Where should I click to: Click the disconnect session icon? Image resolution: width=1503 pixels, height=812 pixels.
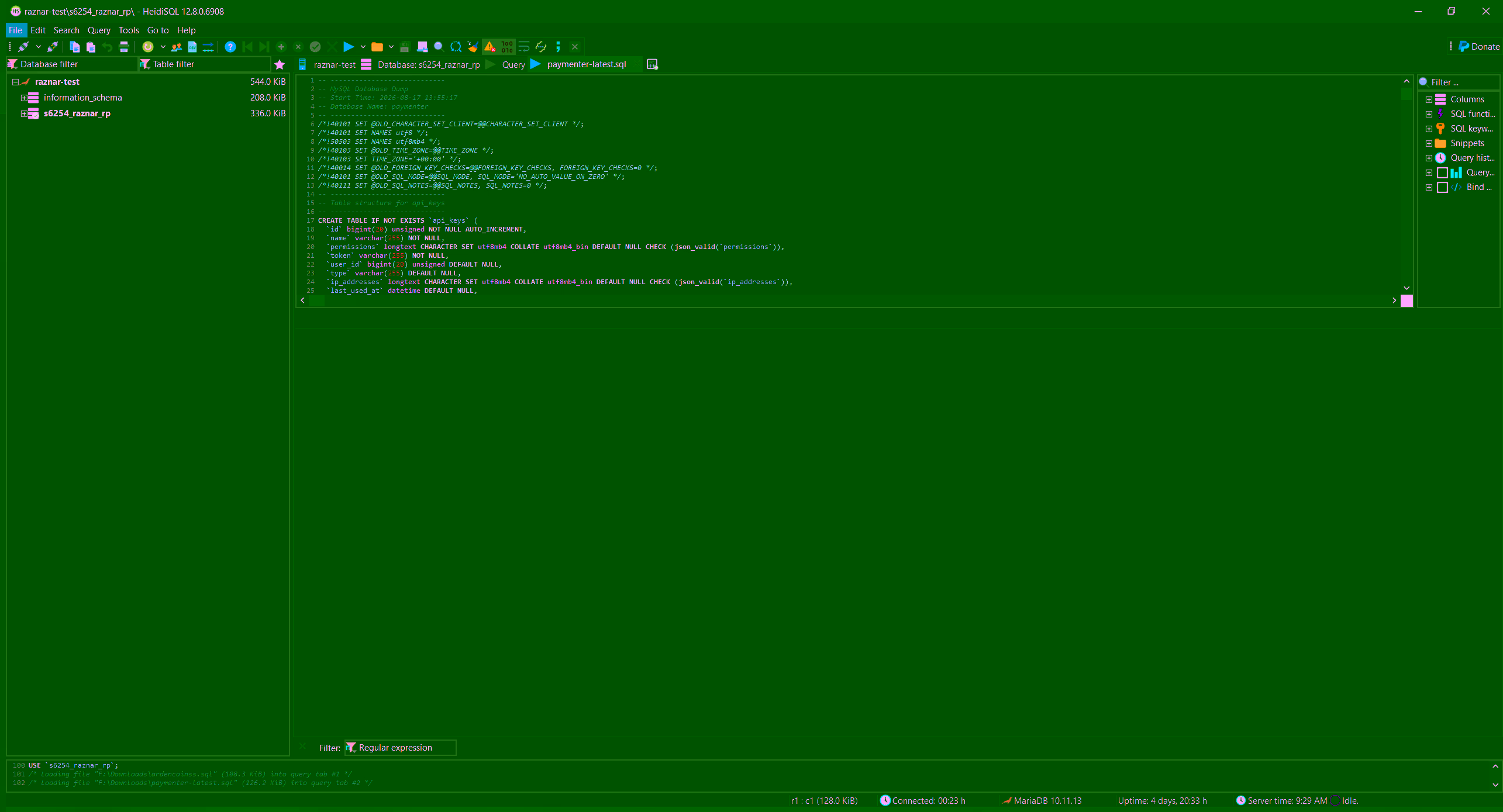pyautogui.click(x=53, y=47)
